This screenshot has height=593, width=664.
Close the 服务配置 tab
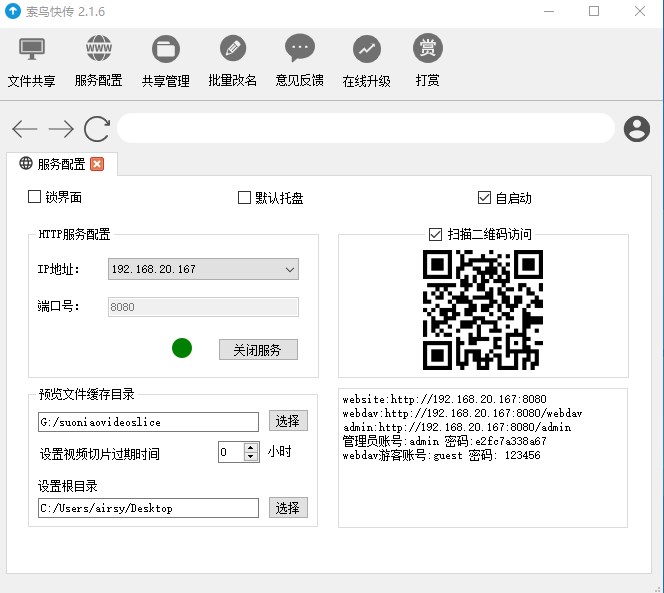coord(97,164)
